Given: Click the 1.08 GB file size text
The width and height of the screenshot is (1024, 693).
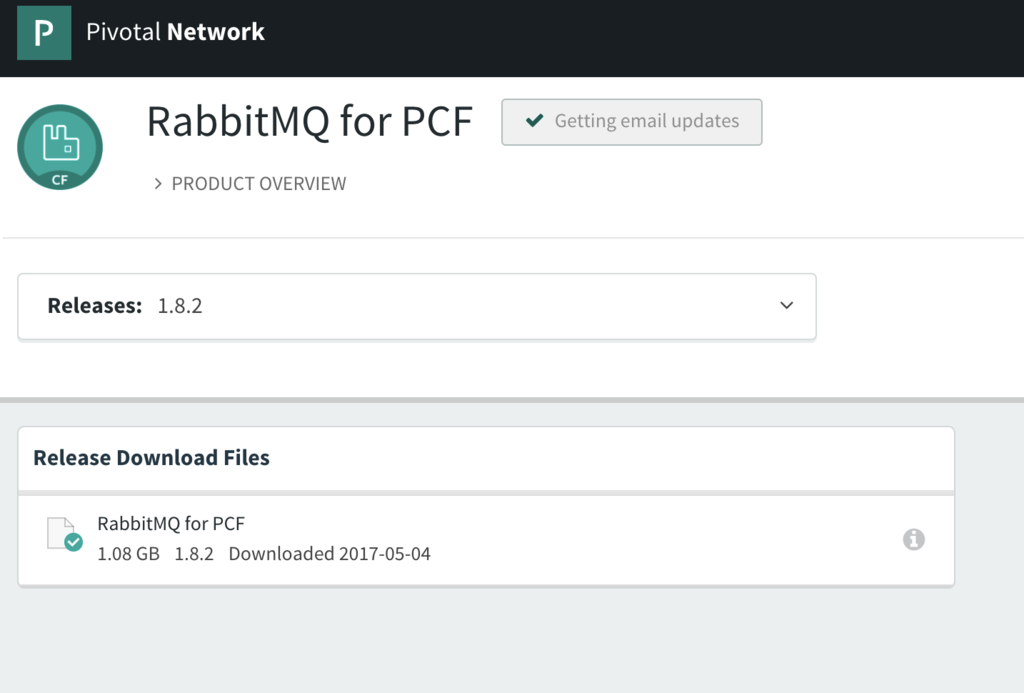Looking at the screenshot, I should click(128, 554).
